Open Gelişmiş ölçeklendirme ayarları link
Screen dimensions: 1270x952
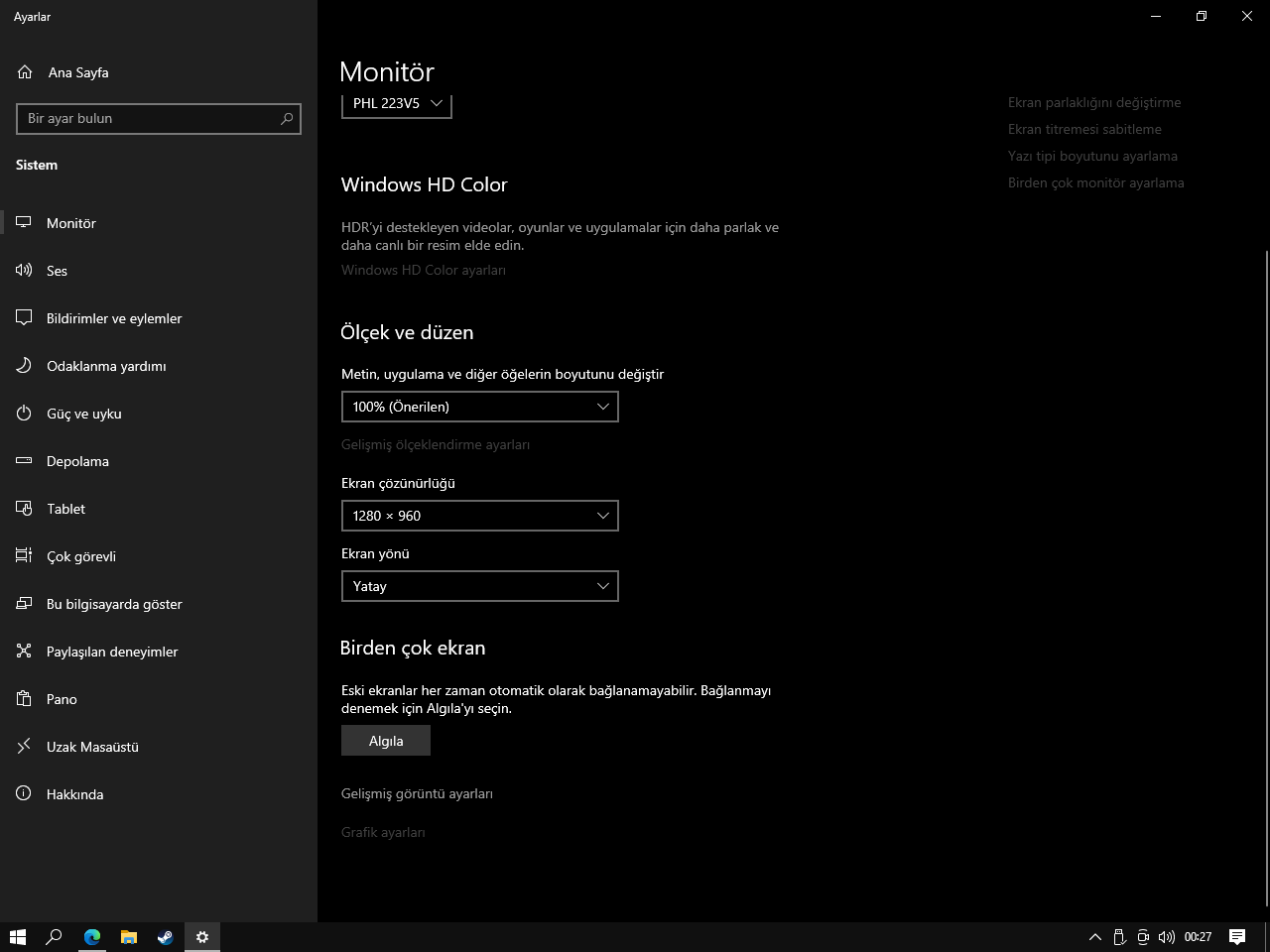pyautogui.click(x=436, y=444)
